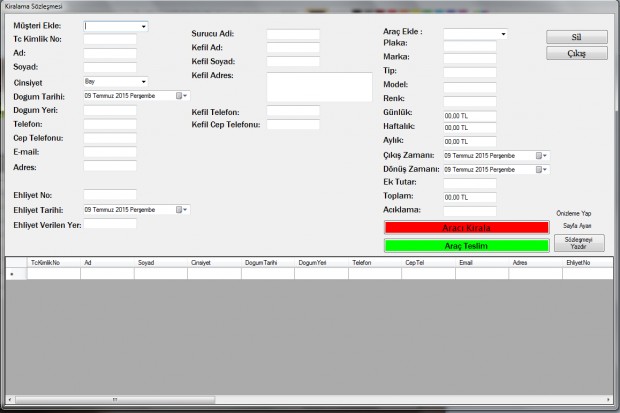This screenshot has width=620, height=413.
Task: Open the Sayfa Ayarı link
Action: [x=577, y=226]
